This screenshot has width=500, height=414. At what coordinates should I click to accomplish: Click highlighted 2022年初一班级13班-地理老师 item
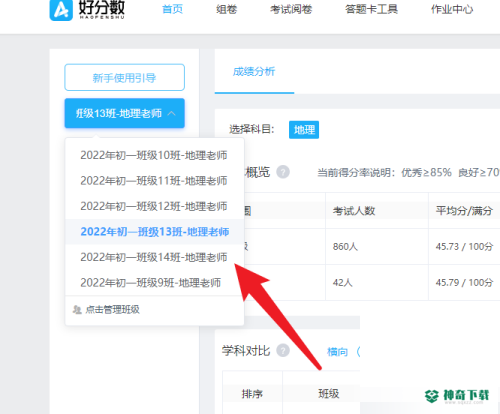pos(154,232)
